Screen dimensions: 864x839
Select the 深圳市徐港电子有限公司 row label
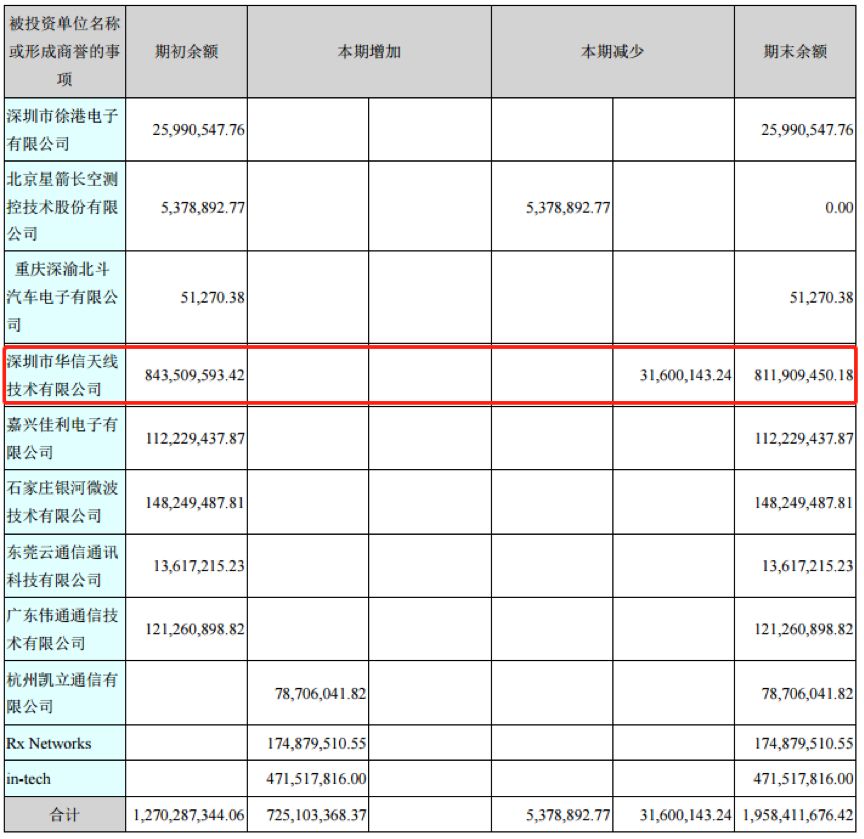click(63, 129)
